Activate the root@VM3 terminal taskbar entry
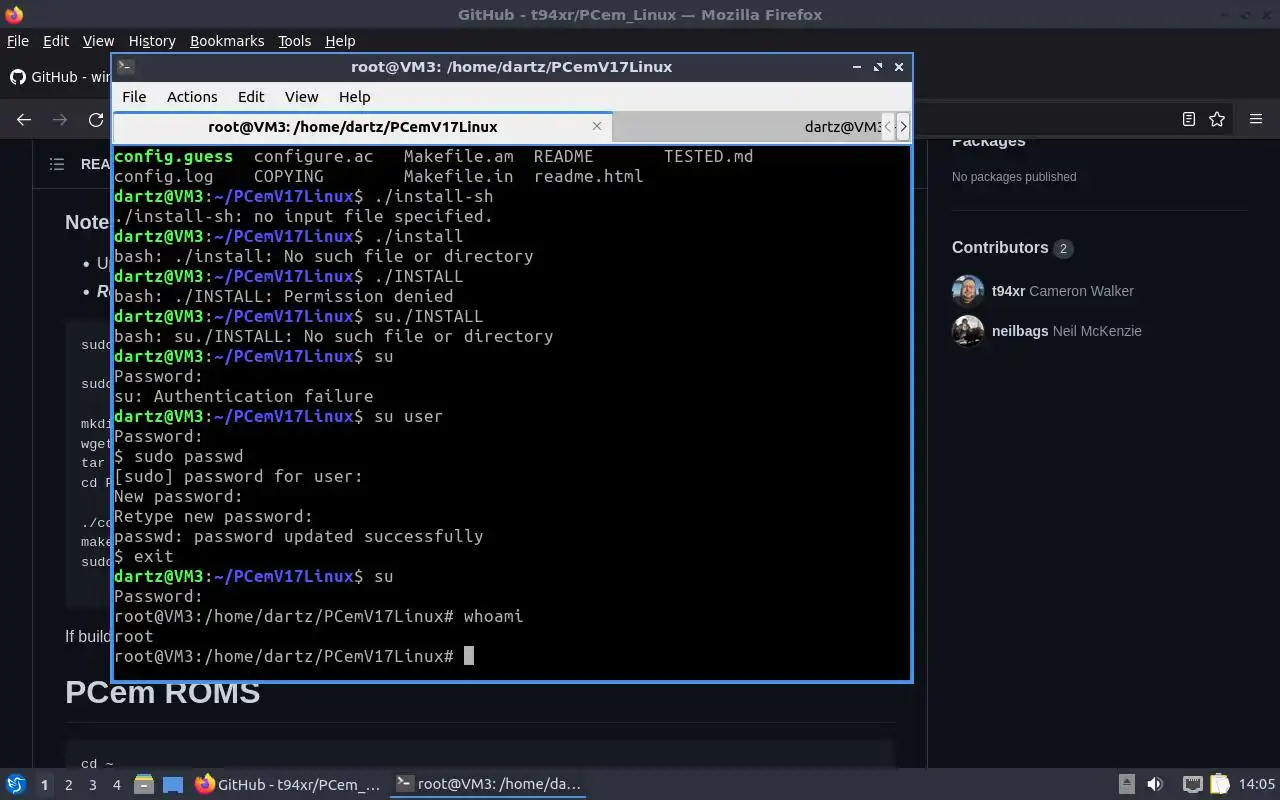The image size is (1280, 800). pyautogui.click(x=488, y=785)
